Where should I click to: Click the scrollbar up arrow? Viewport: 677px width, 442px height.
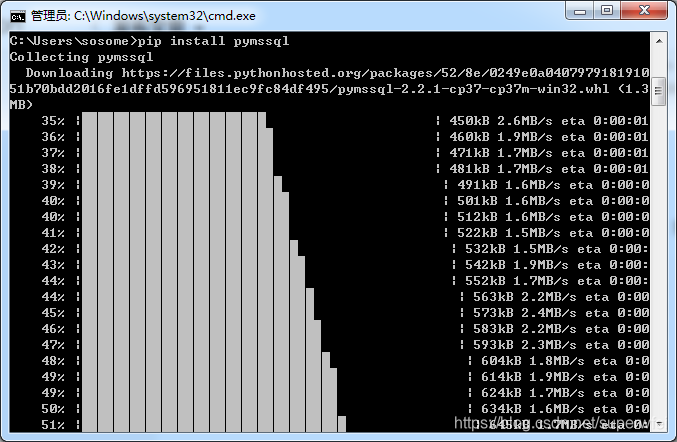[659, 41]
